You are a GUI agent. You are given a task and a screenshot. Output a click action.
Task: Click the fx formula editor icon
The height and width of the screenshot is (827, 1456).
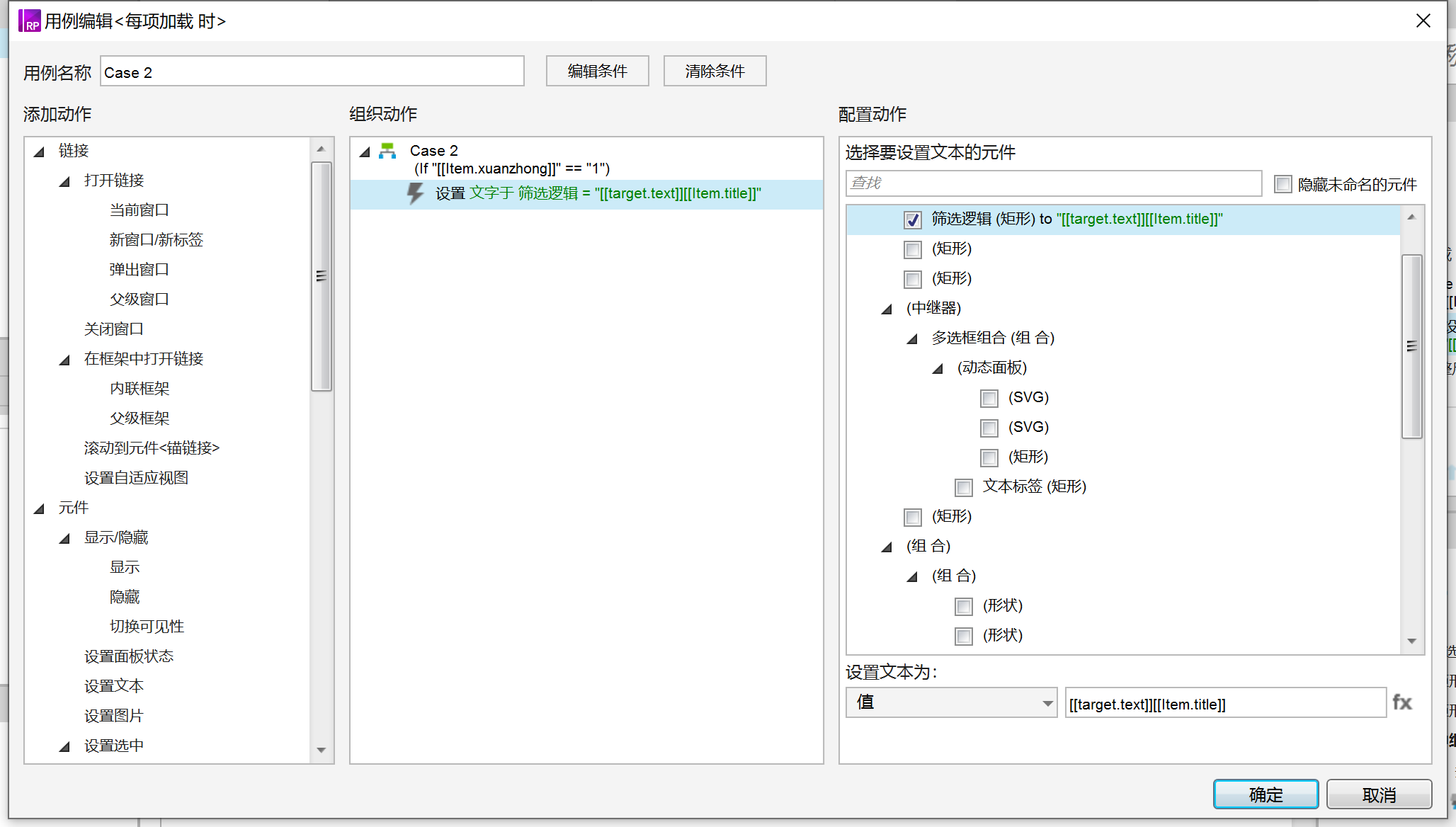[1401, 702]
